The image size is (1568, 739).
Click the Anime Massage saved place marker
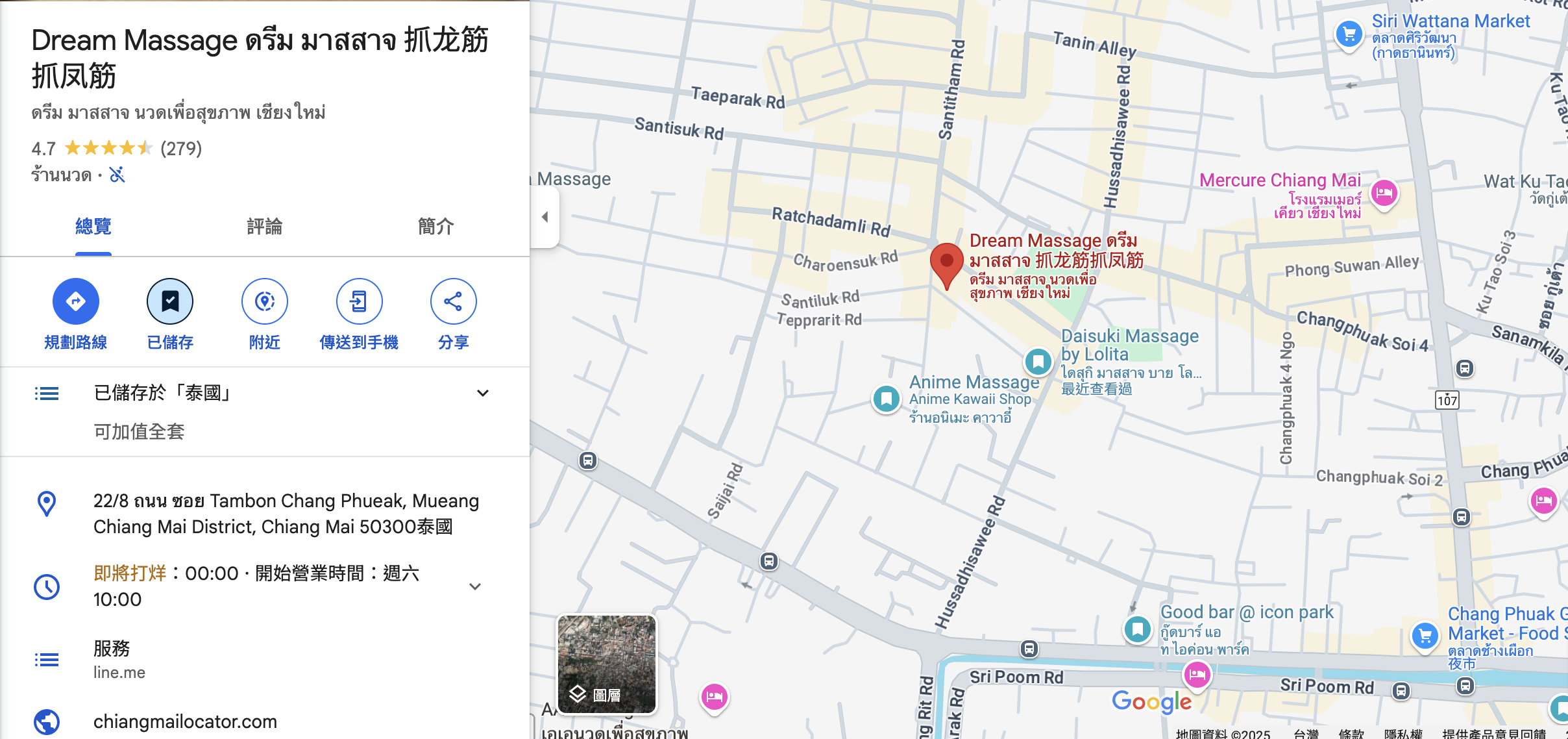tap(887, 399)
